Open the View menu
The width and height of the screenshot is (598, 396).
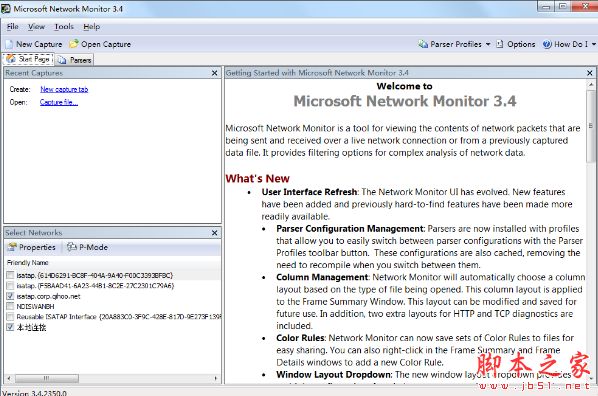(36, 27)
